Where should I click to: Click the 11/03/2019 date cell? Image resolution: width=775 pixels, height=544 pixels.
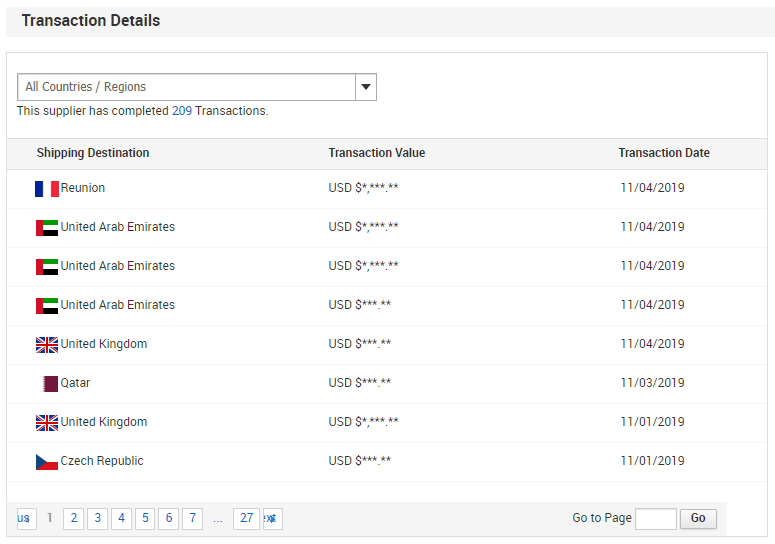[652, 383]
